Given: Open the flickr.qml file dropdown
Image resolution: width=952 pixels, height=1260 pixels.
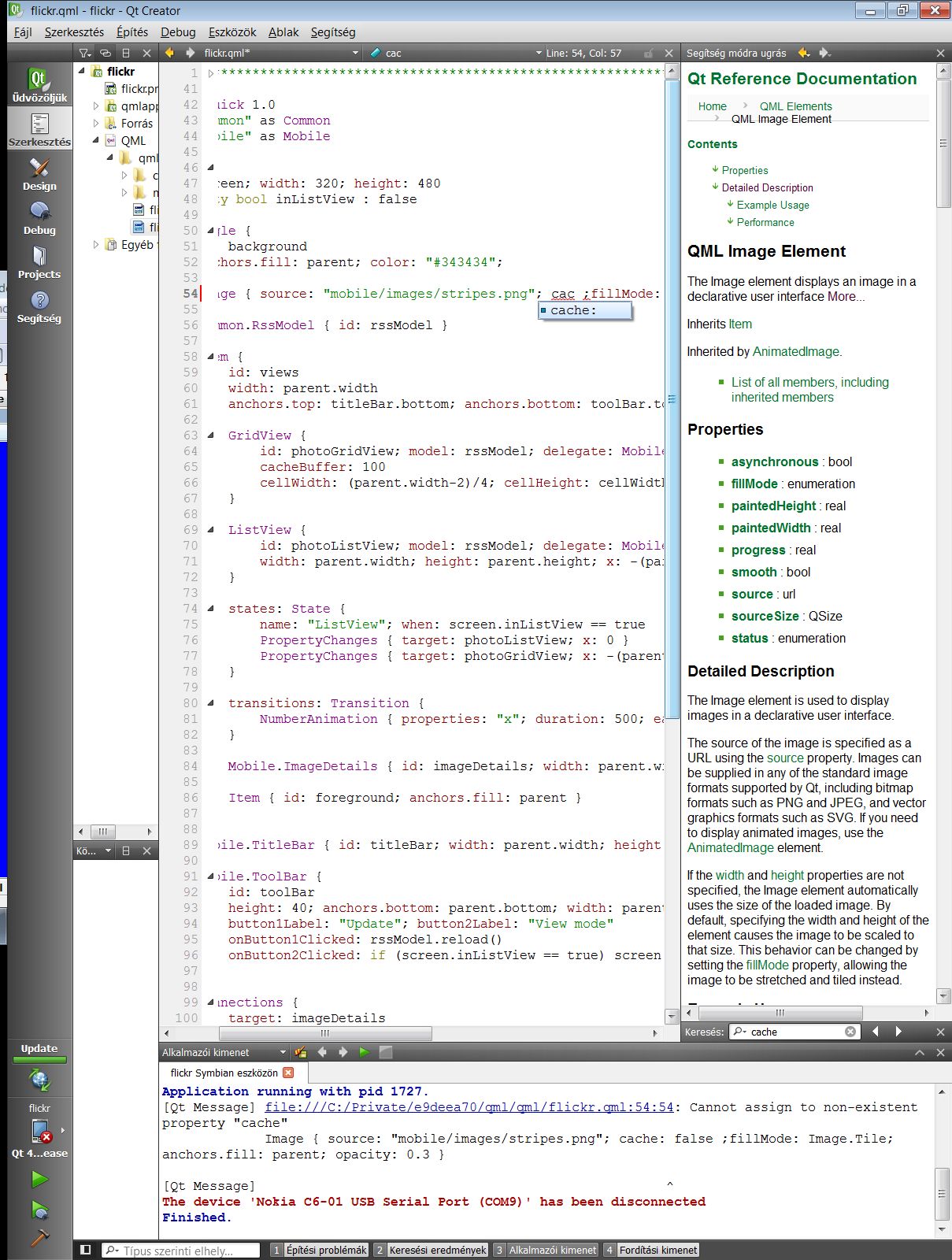Looking at the screenshot, I should pos(355,53).
